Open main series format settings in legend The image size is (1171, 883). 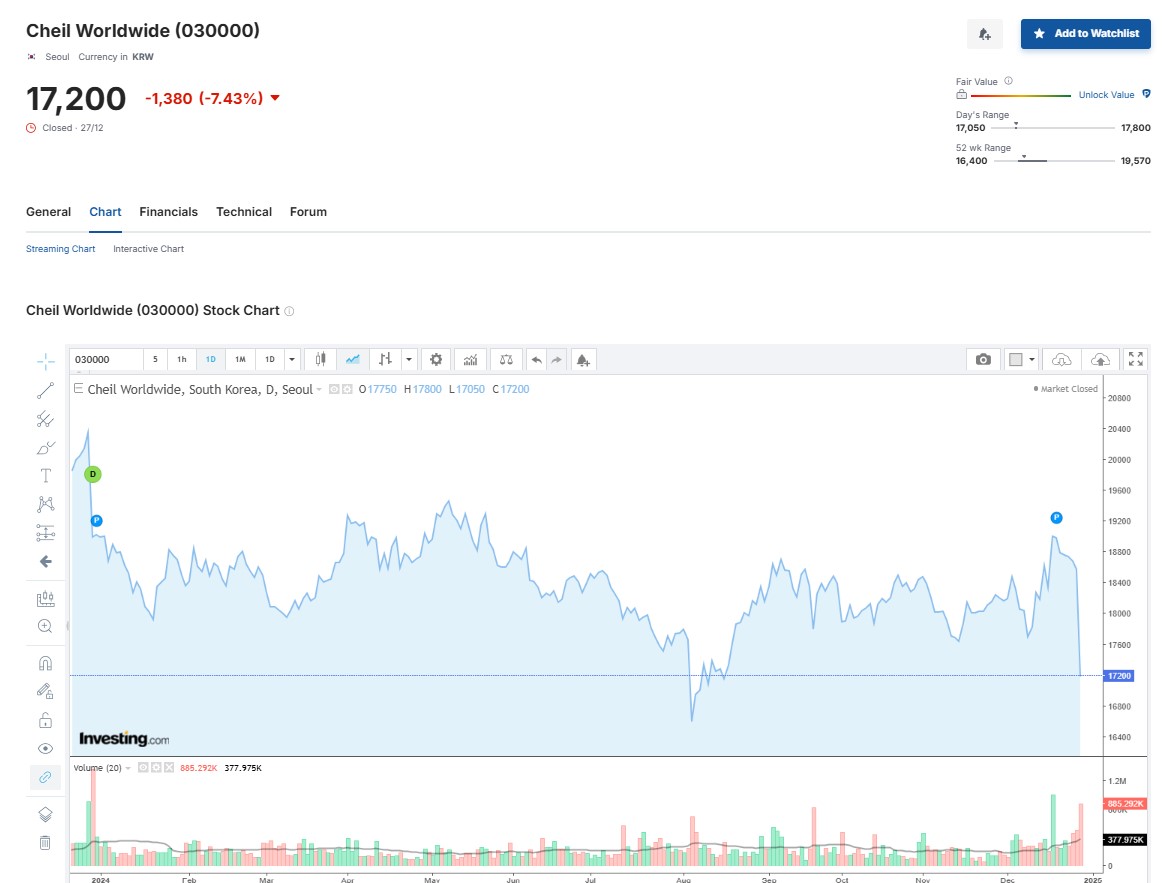point(347,389)
